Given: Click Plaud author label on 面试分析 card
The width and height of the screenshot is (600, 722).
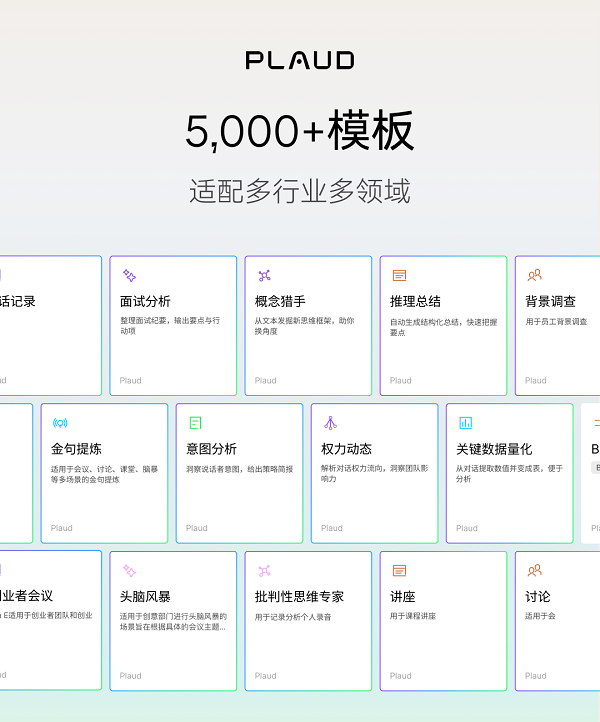Looking at the screenshot, I should pos(130,380).
